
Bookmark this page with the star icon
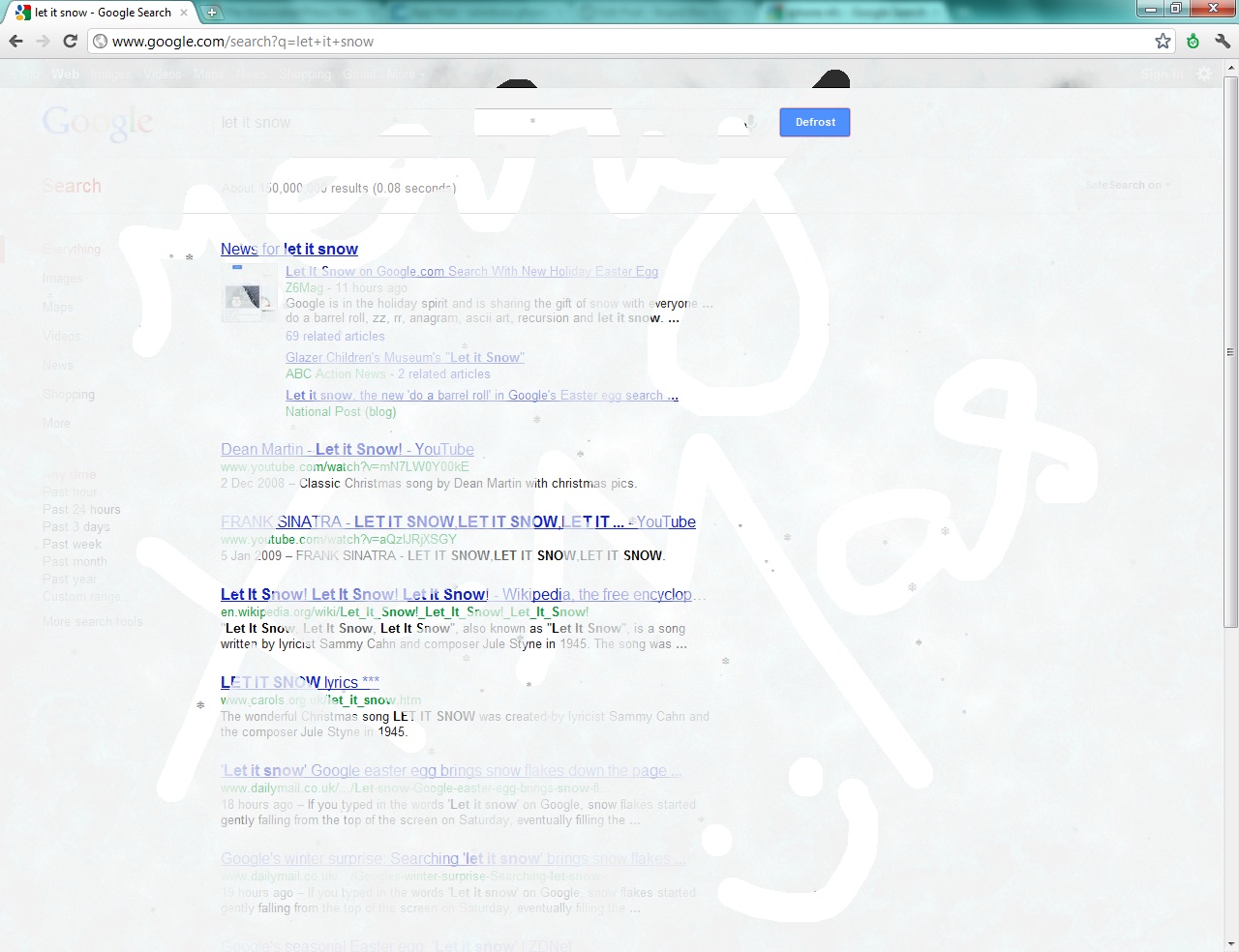point(1163,42)
